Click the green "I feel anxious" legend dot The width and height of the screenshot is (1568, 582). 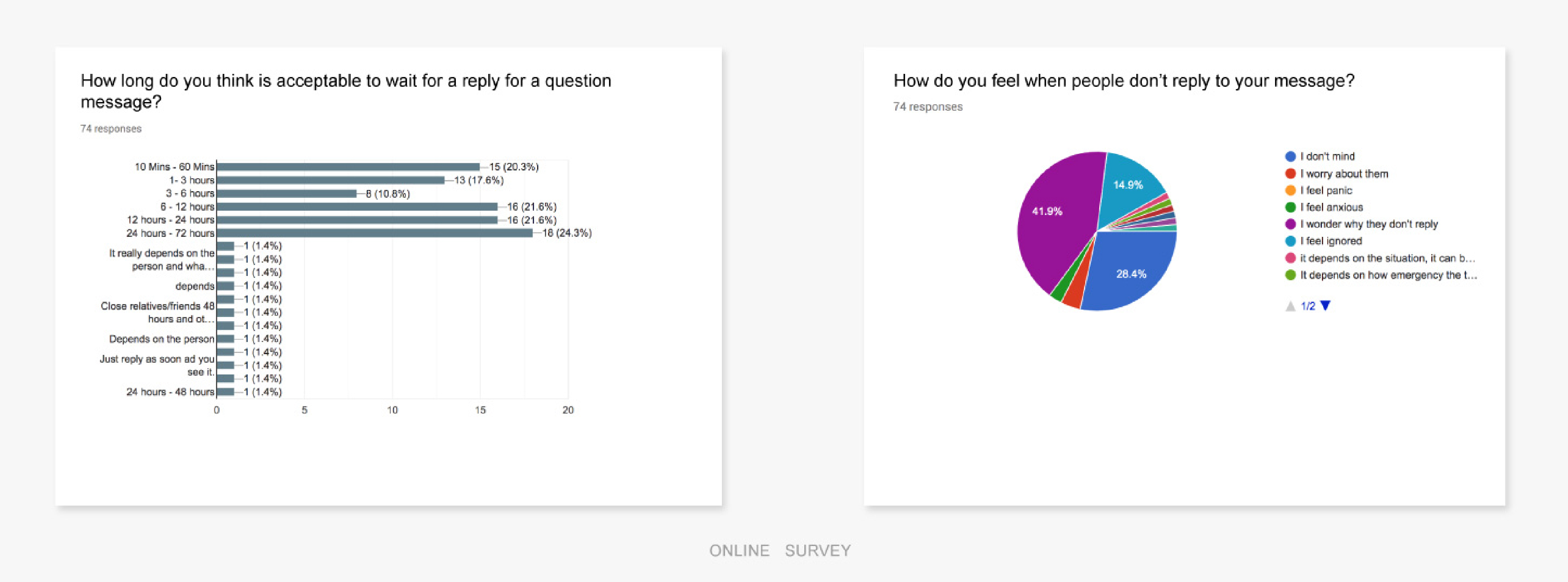(1290, 208)
